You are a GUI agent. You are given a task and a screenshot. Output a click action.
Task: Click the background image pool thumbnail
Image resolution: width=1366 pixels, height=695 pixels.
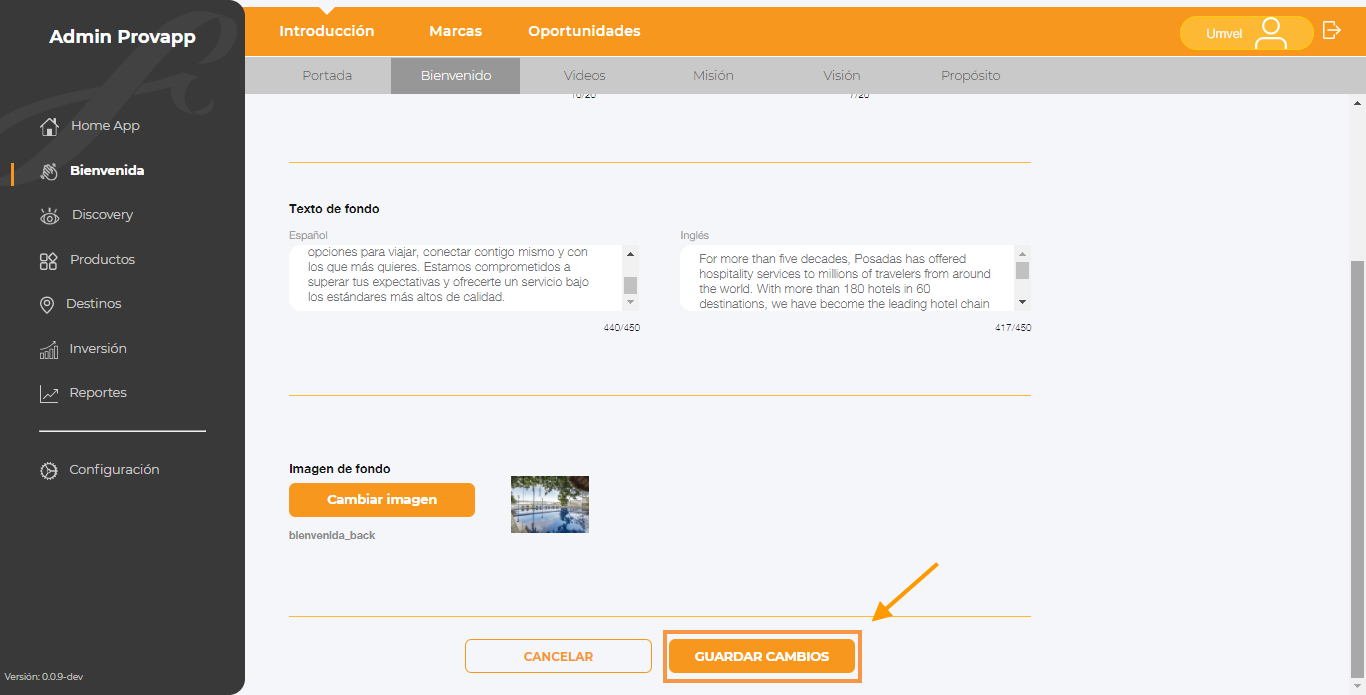coord(550,504)
